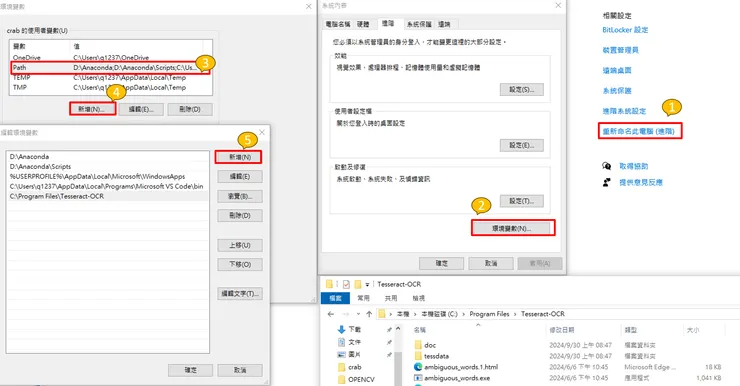Viewport: 740px width, 386px height.
Task: Click the pin icon next to 下載
Action: pos(389,329)
